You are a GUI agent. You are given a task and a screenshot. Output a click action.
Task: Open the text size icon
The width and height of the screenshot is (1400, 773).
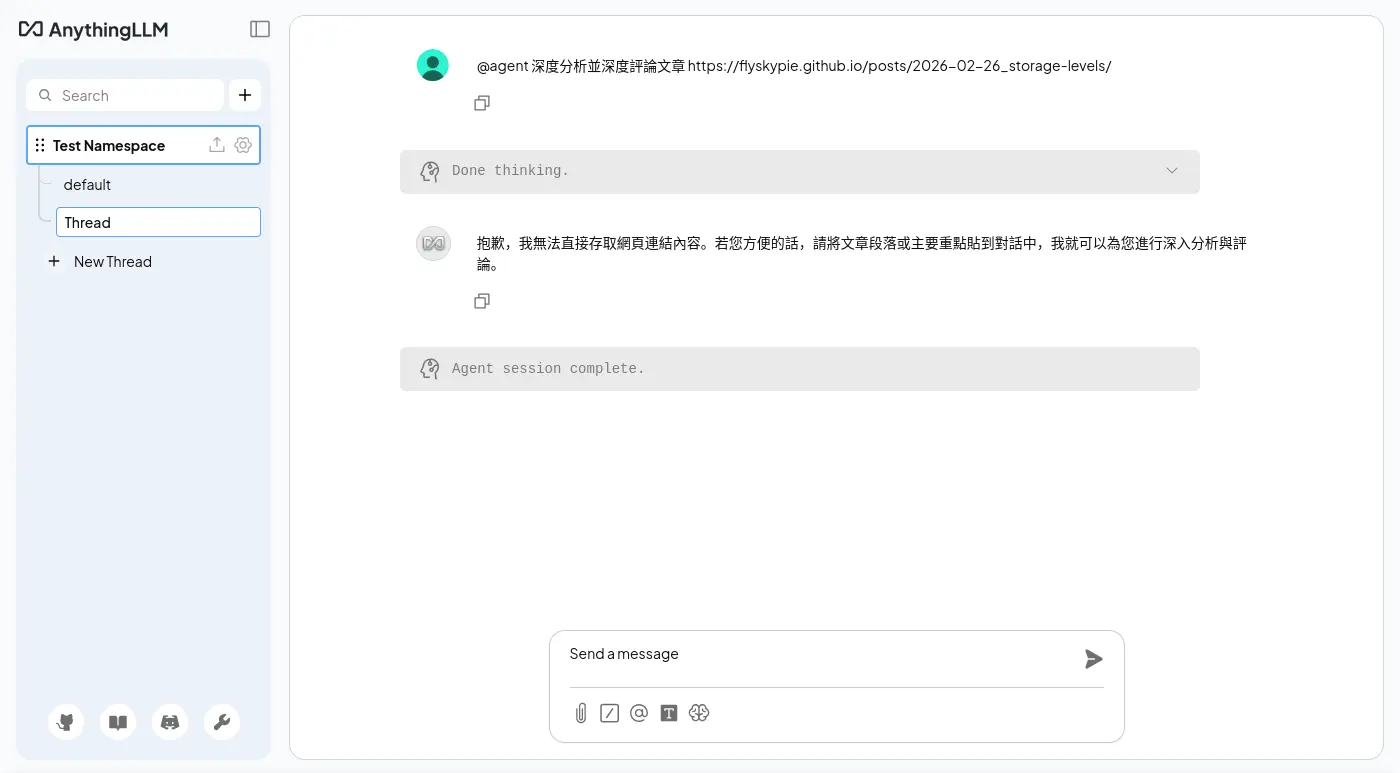tap(669, 713)
